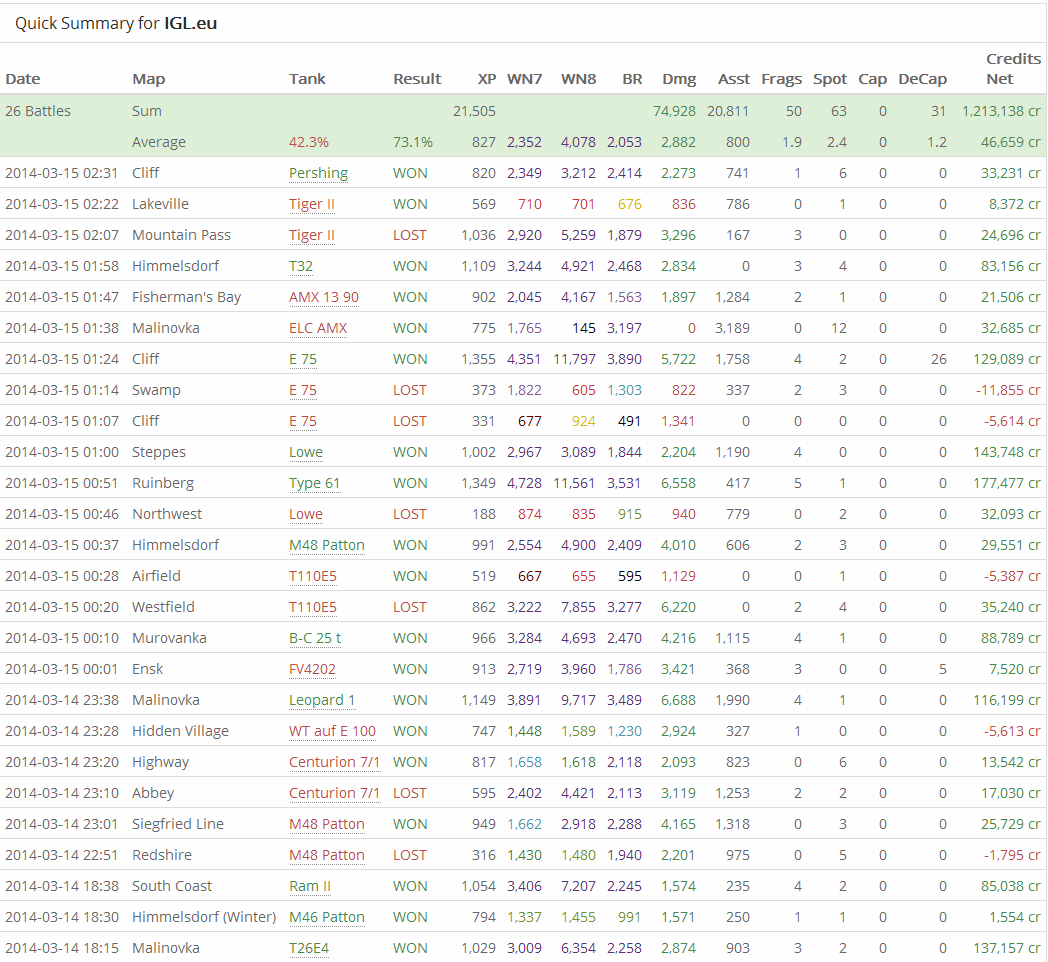
Task: Sort by the Result column header
Action: [417, 79]
